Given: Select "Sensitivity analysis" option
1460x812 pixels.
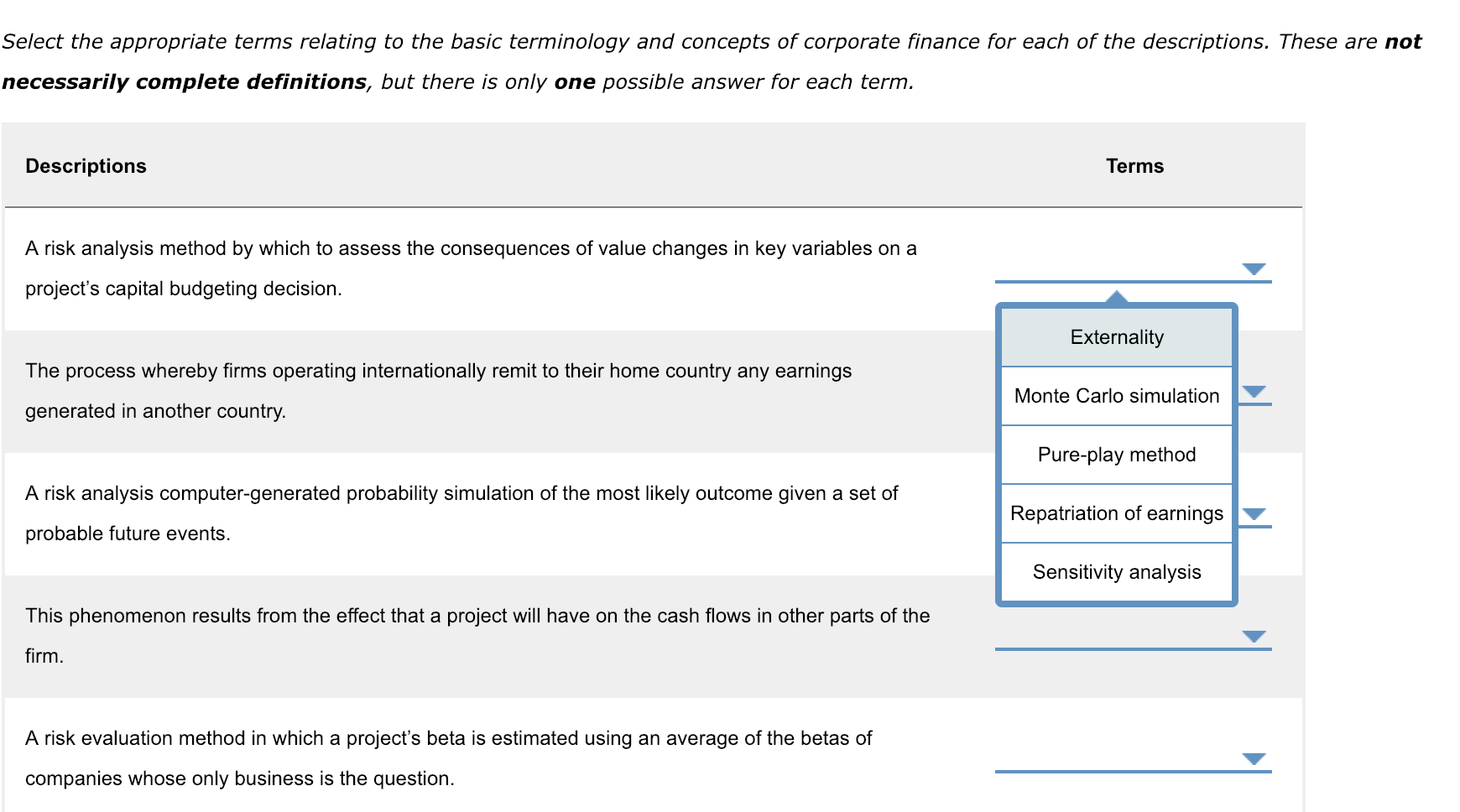Looking at the screenshot, I should (x=1116, y=571).
